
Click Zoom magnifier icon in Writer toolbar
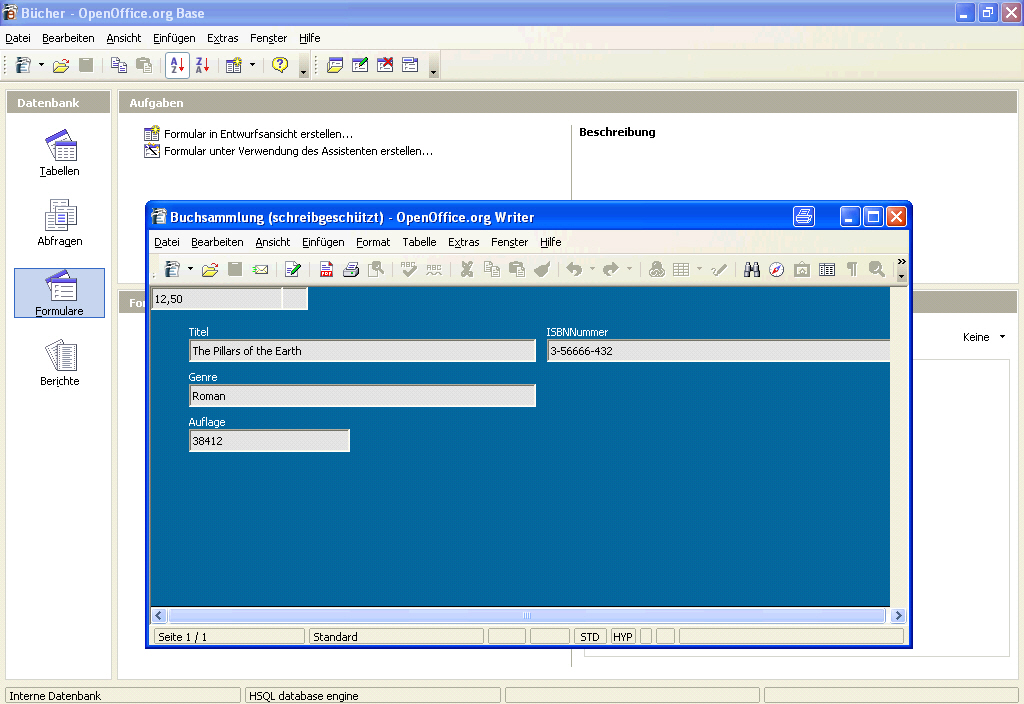tap(876, 269)
